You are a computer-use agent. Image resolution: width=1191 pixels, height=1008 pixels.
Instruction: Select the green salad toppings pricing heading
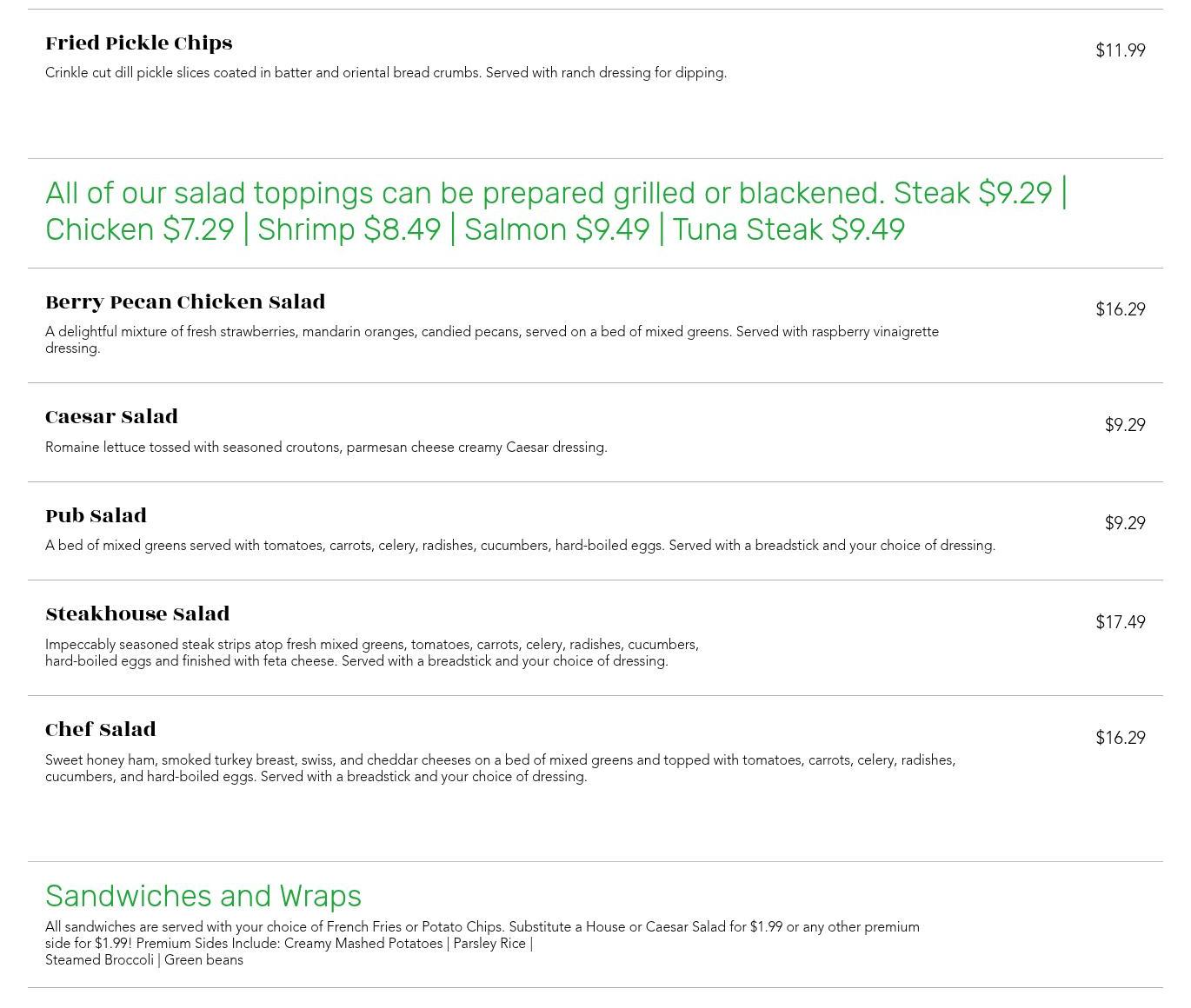point(556,211)
